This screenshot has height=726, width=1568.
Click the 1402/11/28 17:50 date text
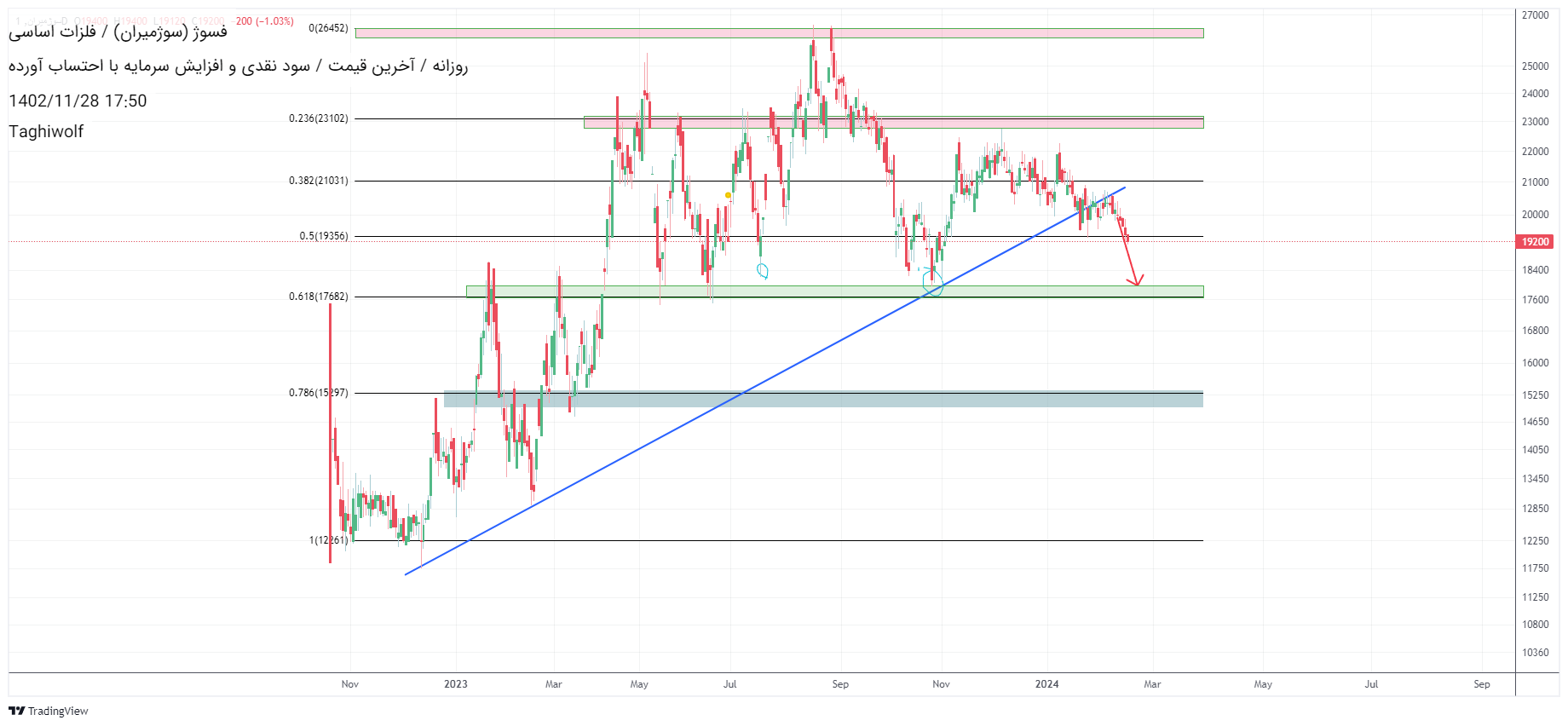click(78, 101)
